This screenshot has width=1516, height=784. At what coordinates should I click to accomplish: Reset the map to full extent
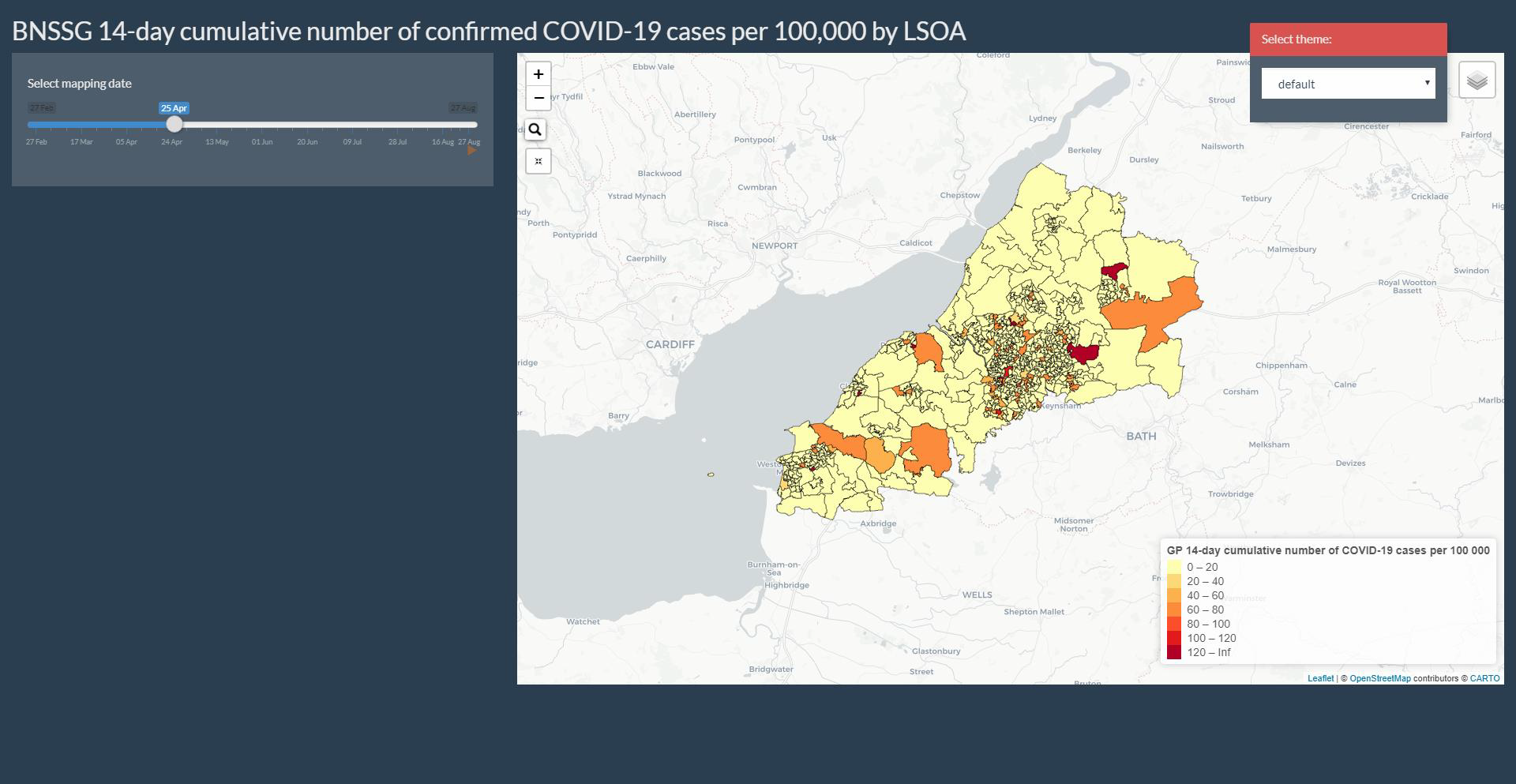538,161
